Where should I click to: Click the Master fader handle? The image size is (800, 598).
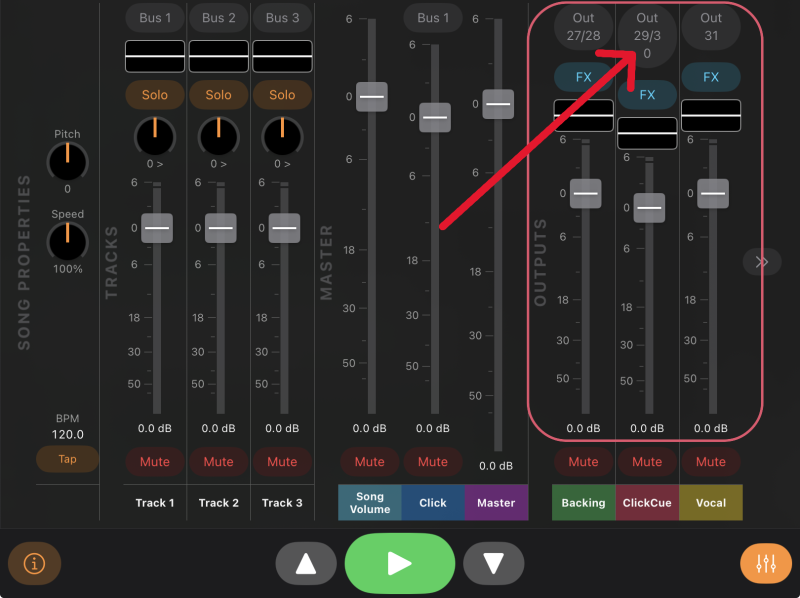click(497, 104)
